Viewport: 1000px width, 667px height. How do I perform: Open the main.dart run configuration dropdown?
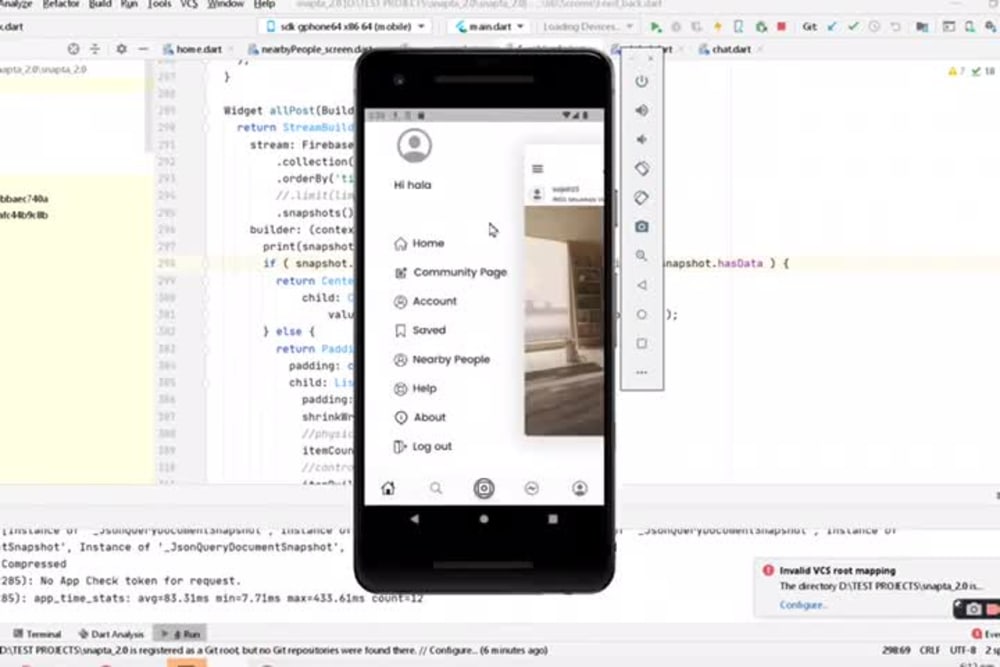489,26
